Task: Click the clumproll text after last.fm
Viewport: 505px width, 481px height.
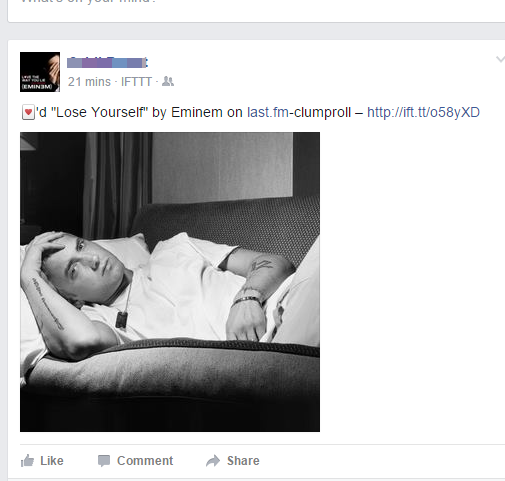Action: click(322, 112)
